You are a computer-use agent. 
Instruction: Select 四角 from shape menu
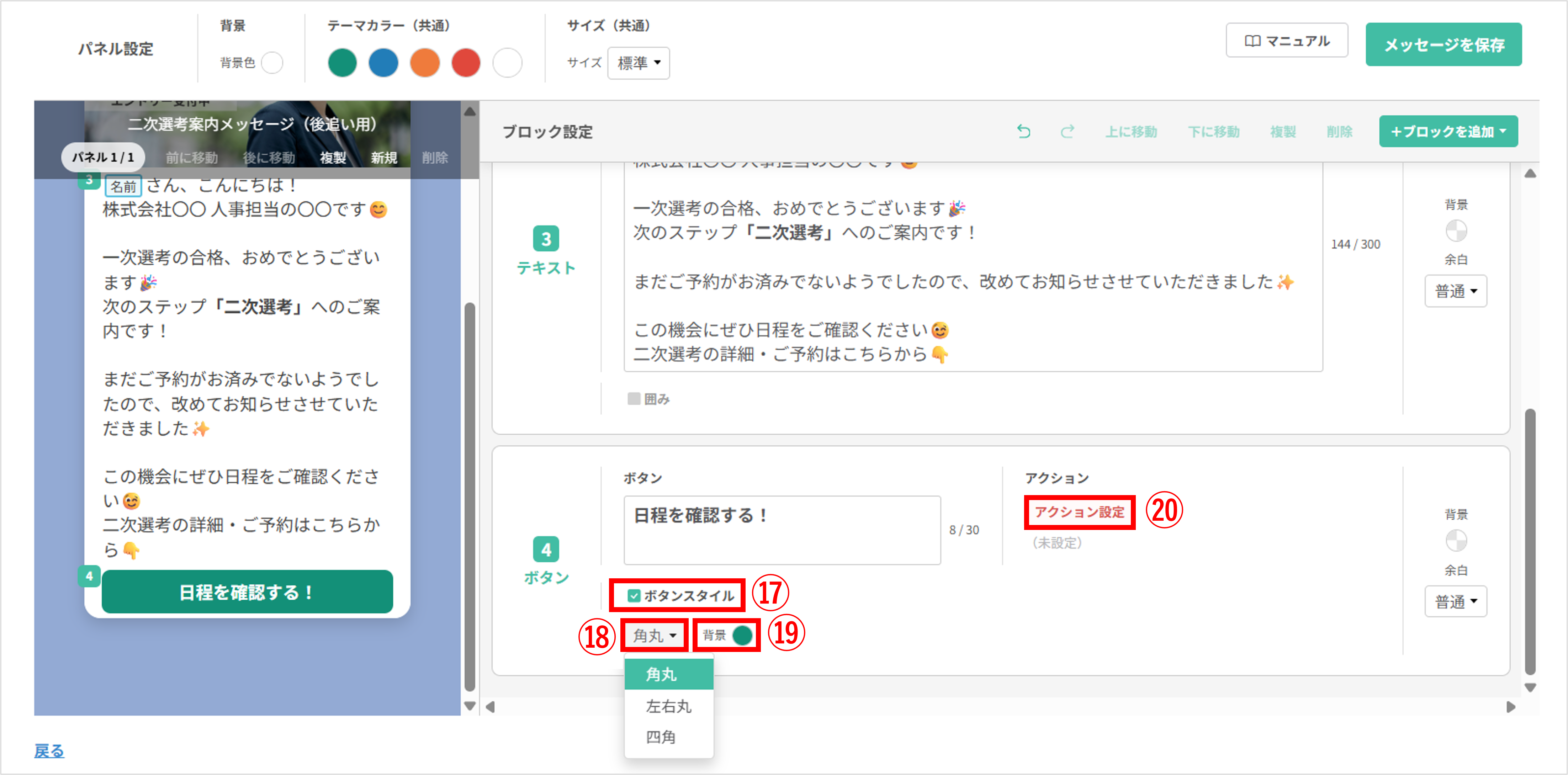[661, 737]
